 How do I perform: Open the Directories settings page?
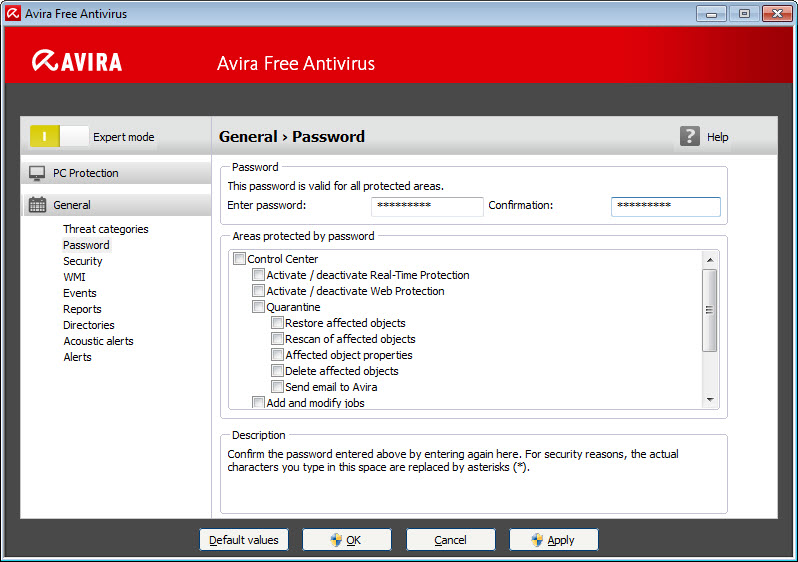click(89, 325)
